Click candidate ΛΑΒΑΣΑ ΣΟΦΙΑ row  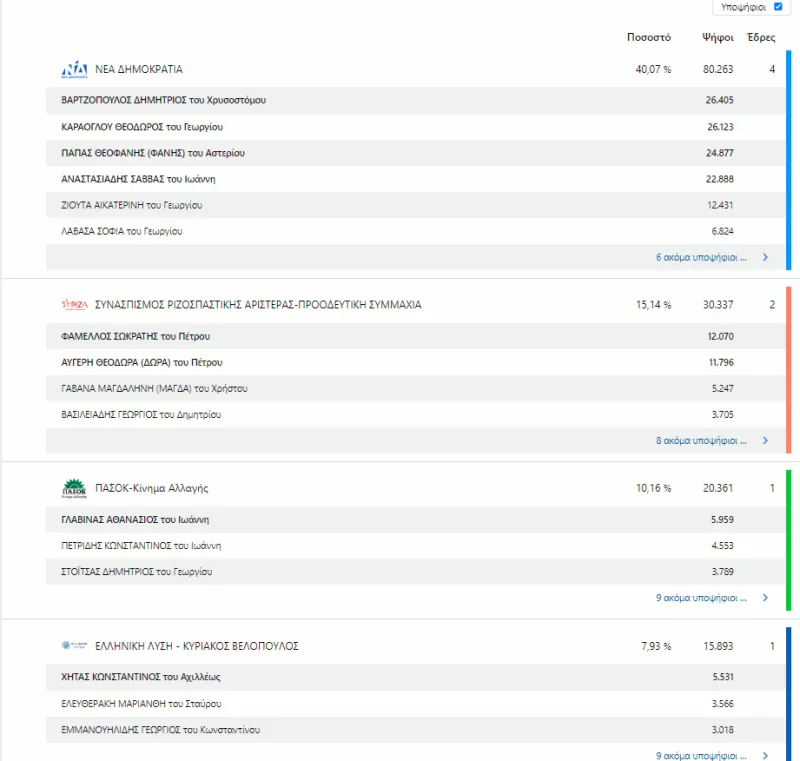tap(415, 231)
